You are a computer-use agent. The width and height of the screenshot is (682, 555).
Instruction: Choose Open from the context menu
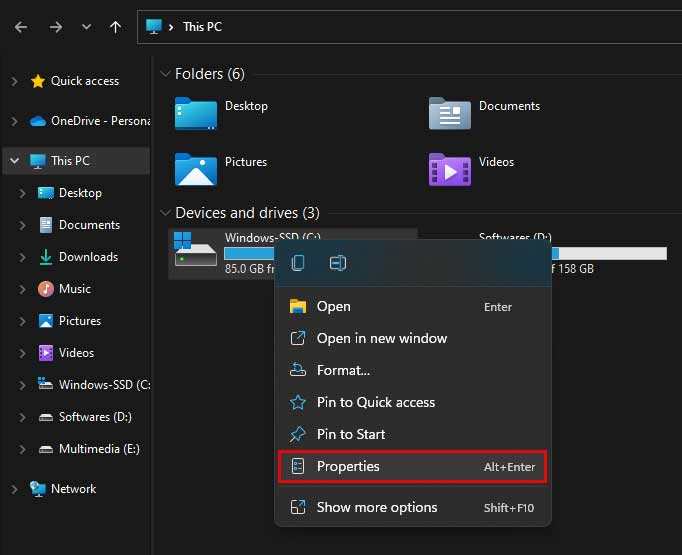[x=412, y=307]
